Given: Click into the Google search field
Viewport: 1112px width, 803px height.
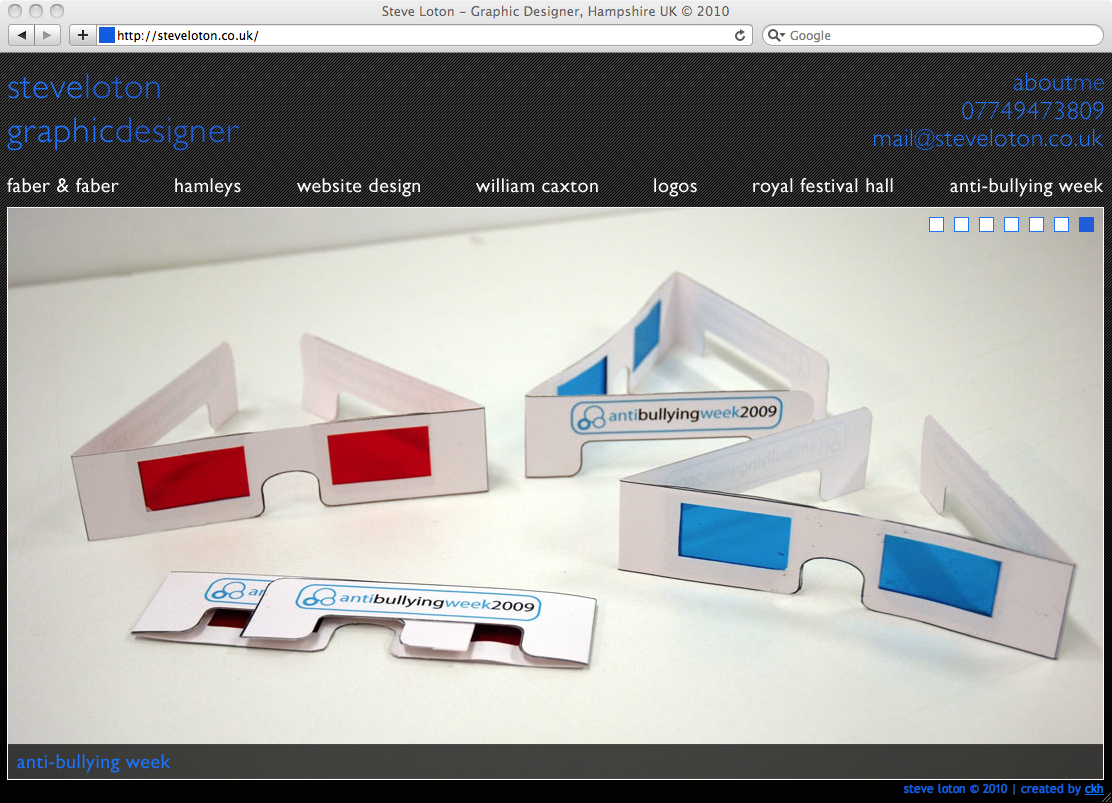Looking at the screenshot, I should tap(933, 35).
